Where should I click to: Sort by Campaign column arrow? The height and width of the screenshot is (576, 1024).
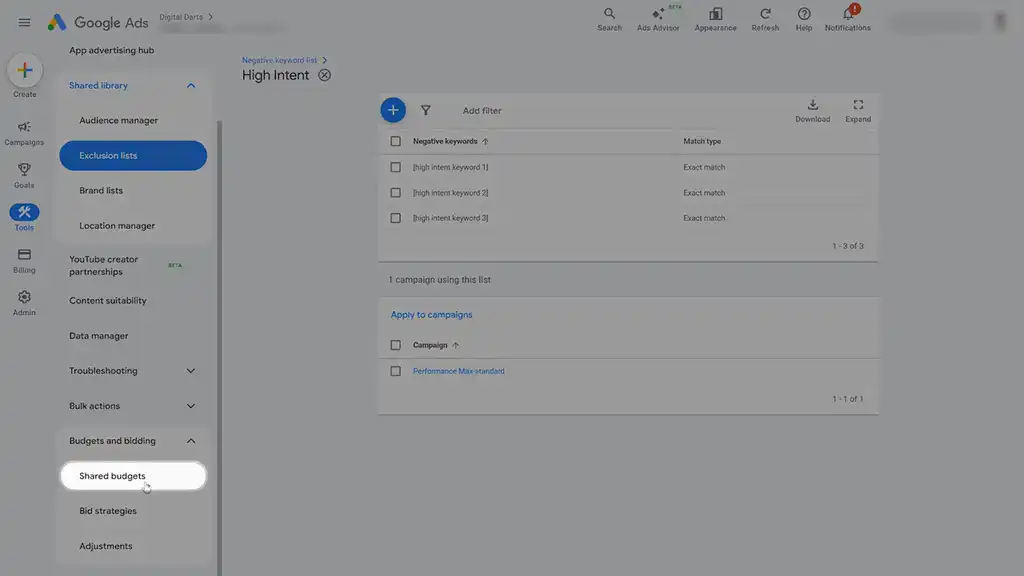tap(456, 345)
